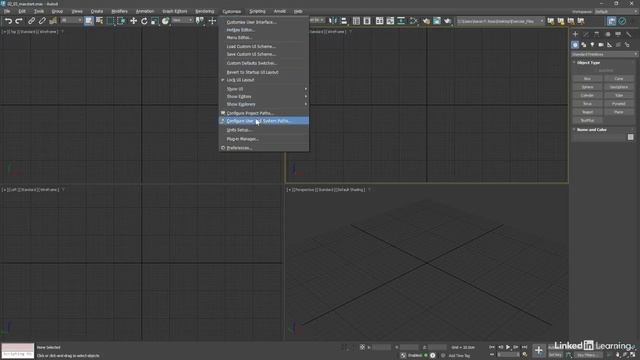Toggle the Lock UI Layout option

[x=264, y=80]
